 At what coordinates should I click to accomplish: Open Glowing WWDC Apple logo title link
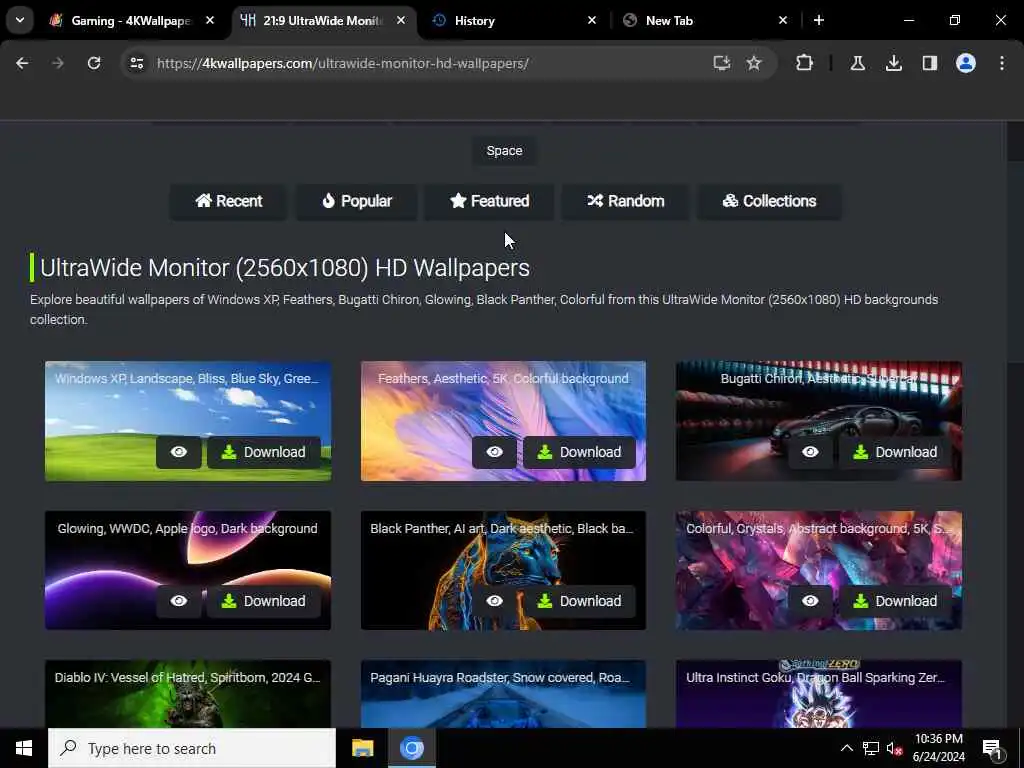(x=187, y=528)
